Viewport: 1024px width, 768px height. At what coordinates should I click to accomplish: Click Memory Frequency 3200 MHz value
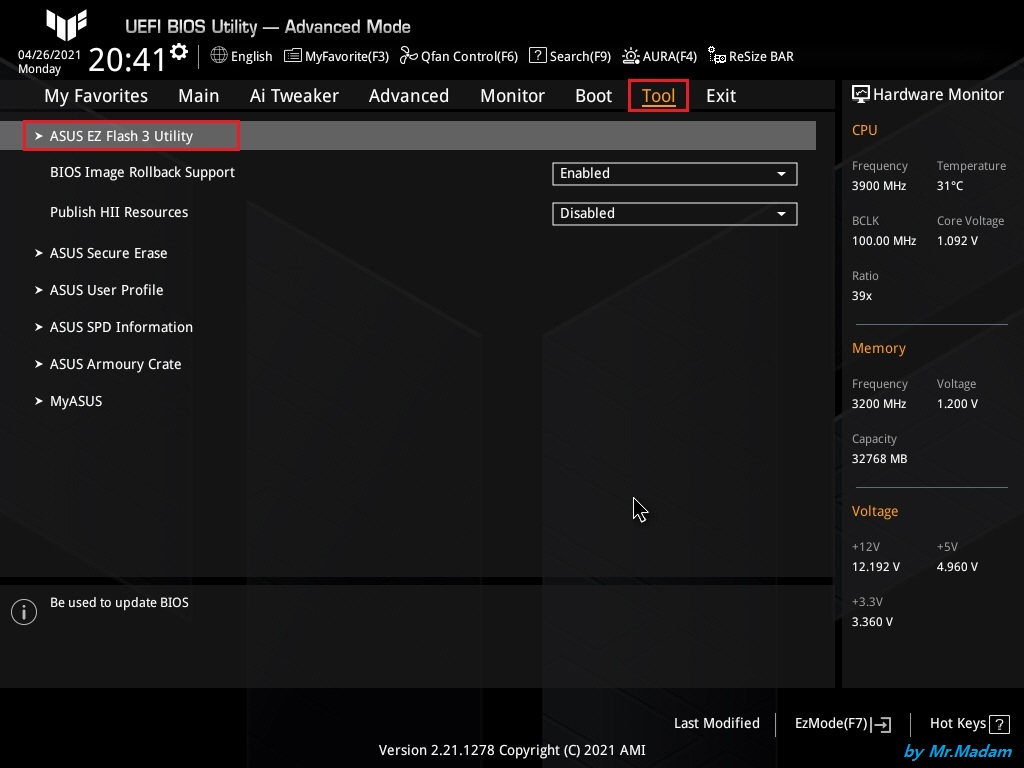[879, 404]
